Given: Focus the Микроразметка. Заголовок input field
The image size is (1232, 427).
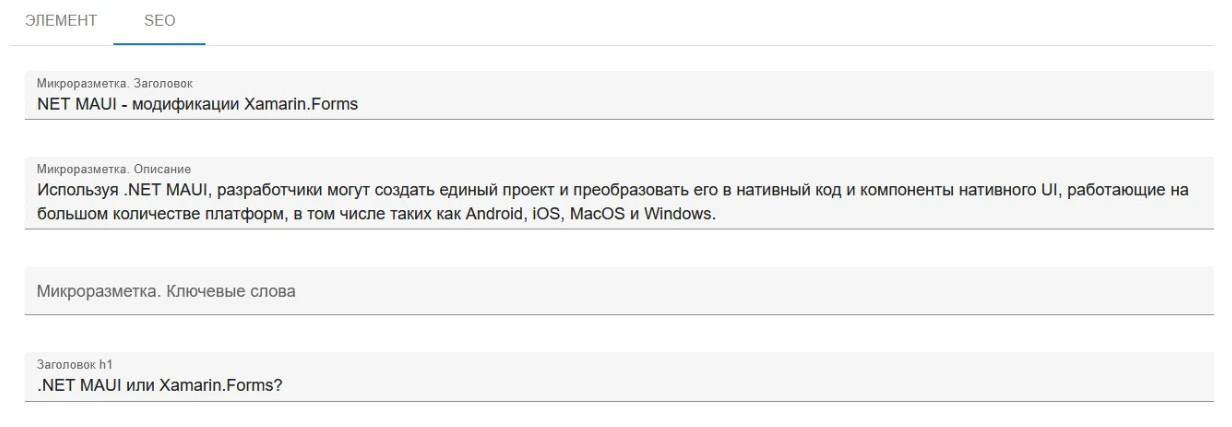Looking at the screenshot, I should pyautogui.click(x=700, y=106).
